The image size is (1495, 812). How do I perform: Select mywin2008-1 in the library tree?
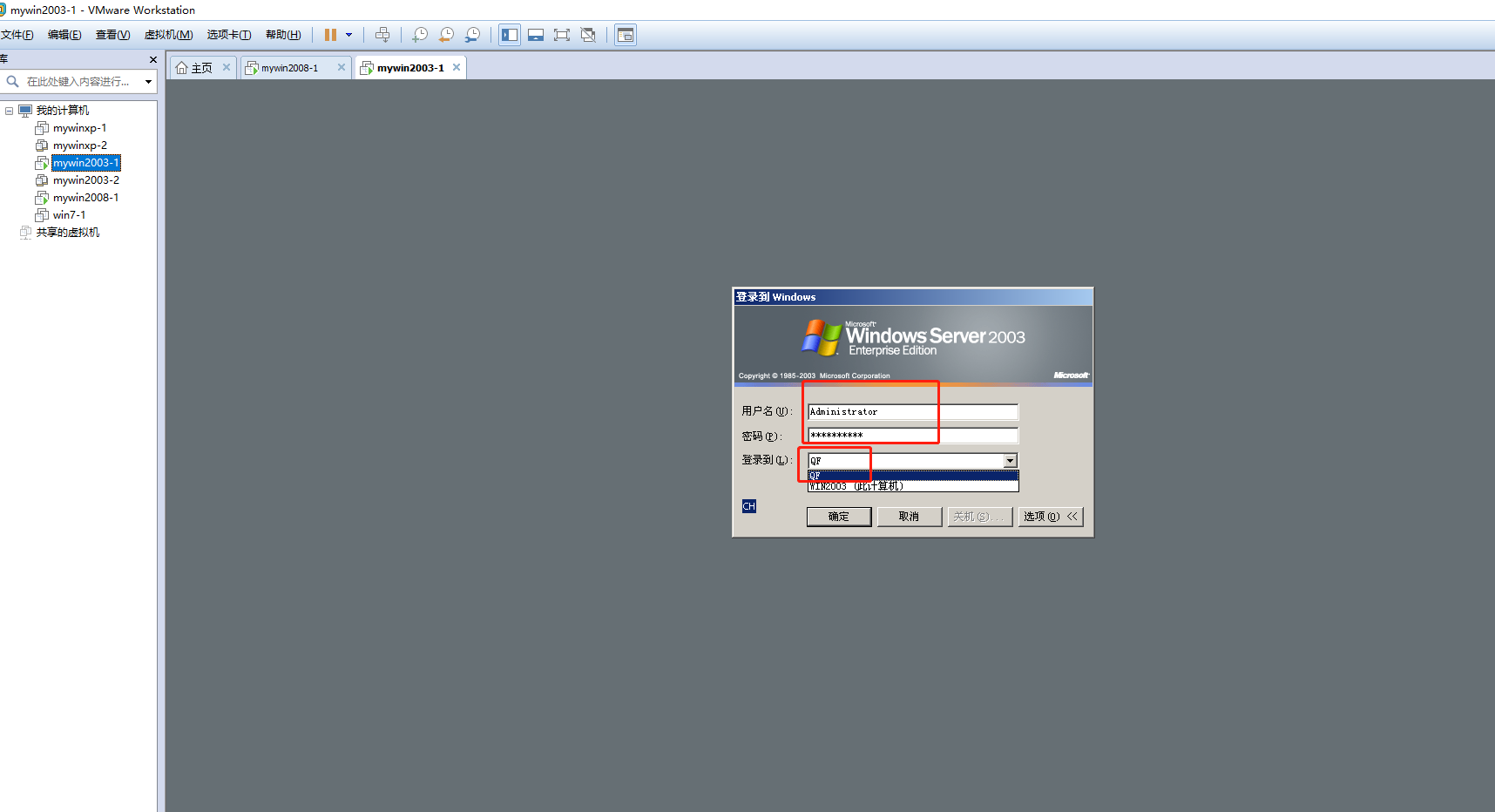85,198
